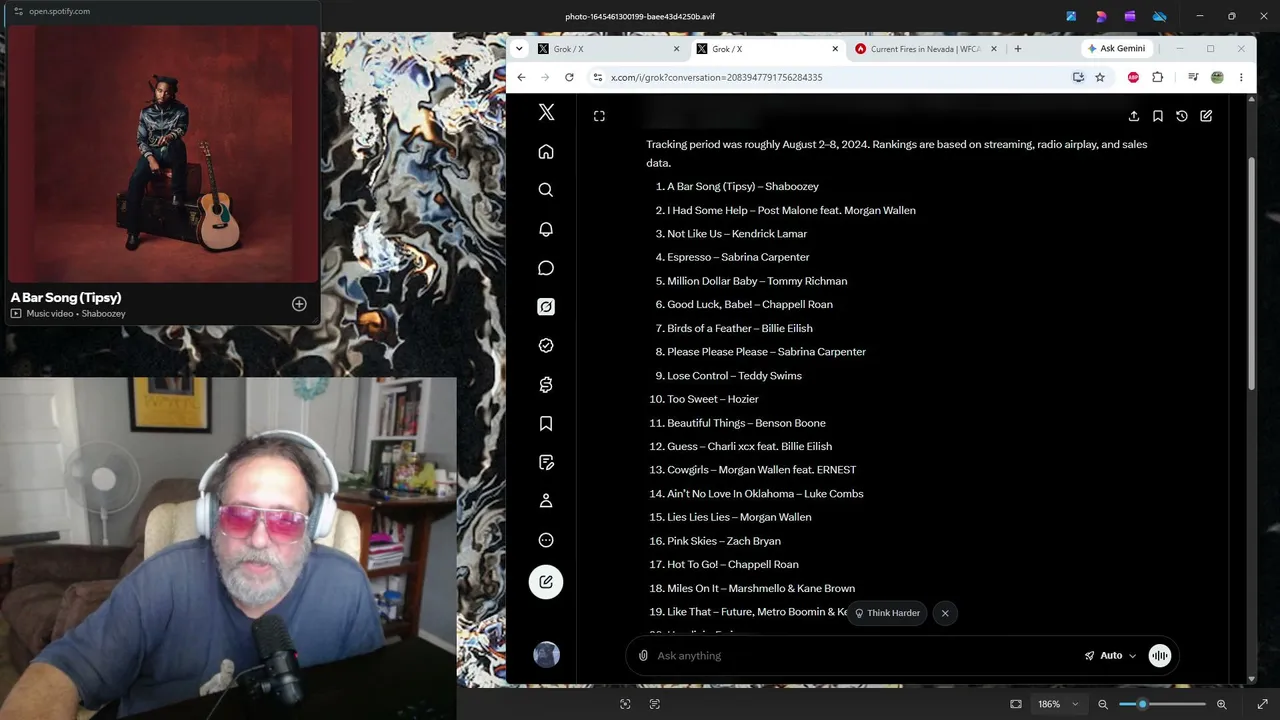The image size is (1280, 720).
Task: Toggle Grok focus mode square icon
Action: click(x=599, y=116)
